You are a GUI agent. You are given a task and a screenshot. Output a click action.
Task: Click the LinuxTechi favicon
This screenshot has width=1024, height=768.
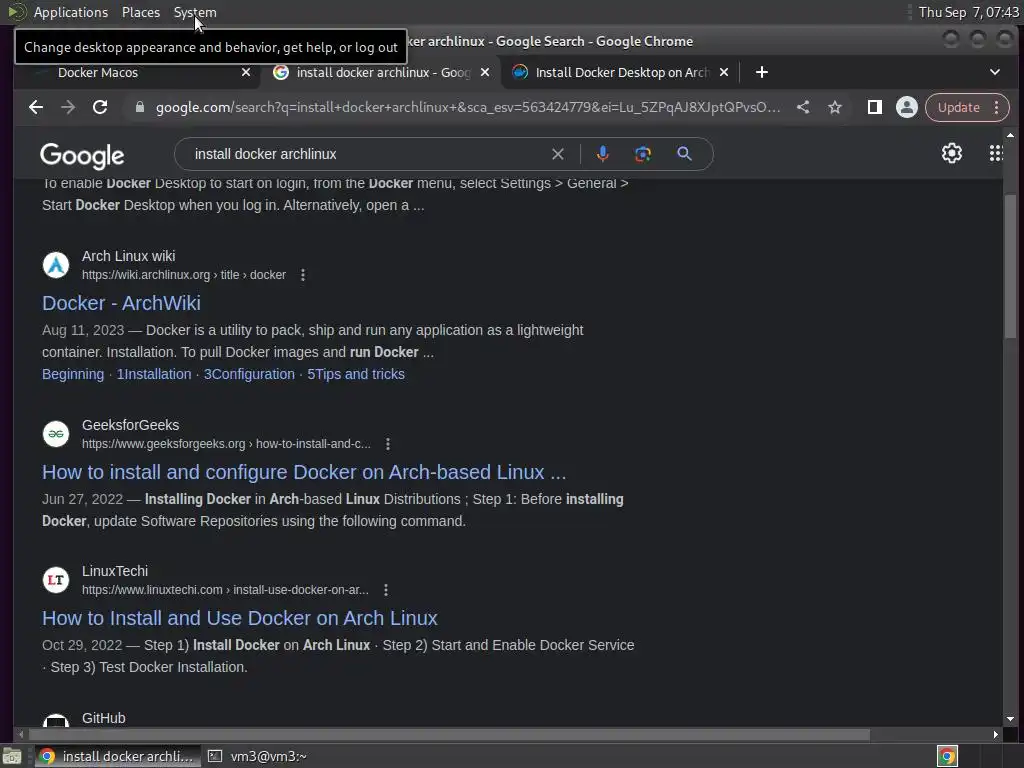pyautogui.click(x=56, y=580)
